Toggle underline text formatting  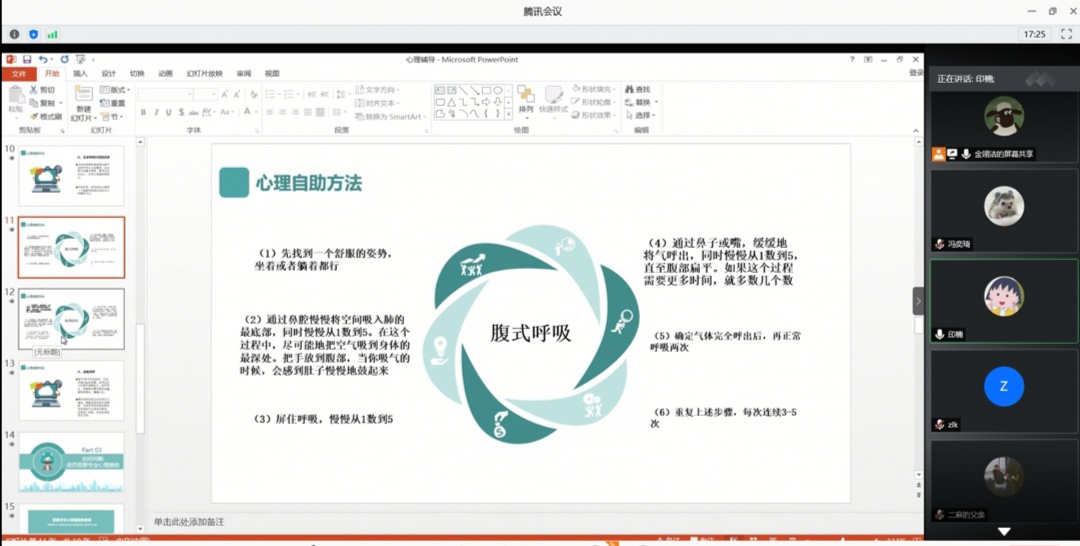(x=168, y=112)
